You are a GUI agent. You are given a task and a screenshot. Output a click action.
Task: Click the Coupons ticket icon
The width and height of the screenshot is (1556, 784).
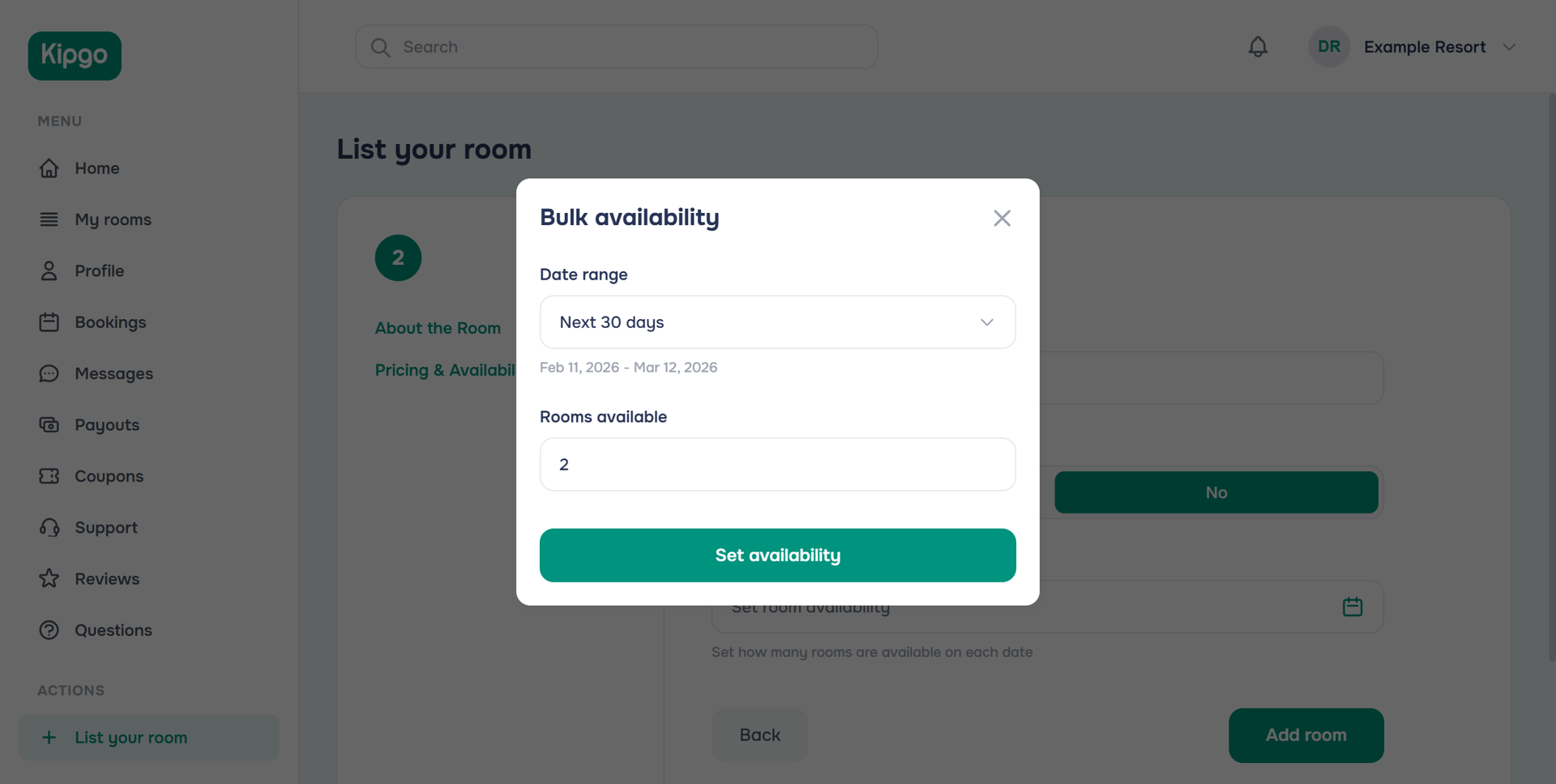[49, 476]
